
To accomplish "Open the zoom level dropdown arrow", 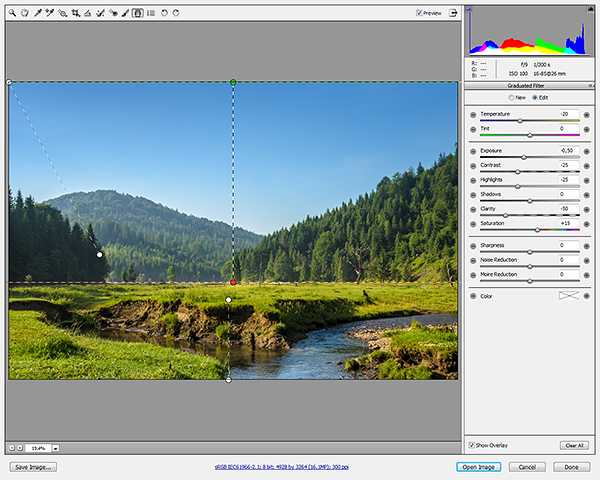I will pos(56,448).
